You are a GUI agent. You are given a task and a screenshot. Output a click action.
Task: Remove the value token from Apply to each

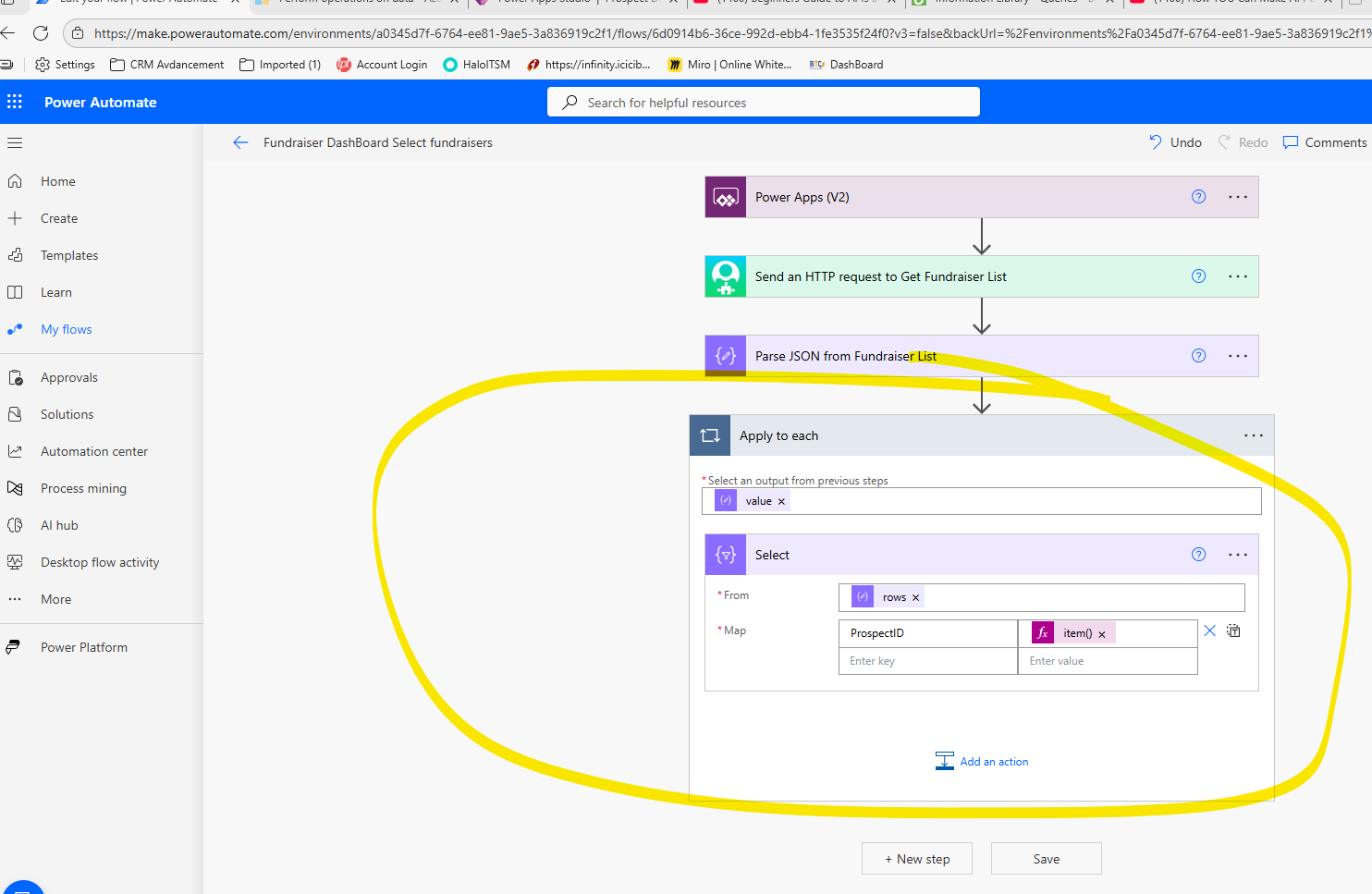(x=781, y=502)
